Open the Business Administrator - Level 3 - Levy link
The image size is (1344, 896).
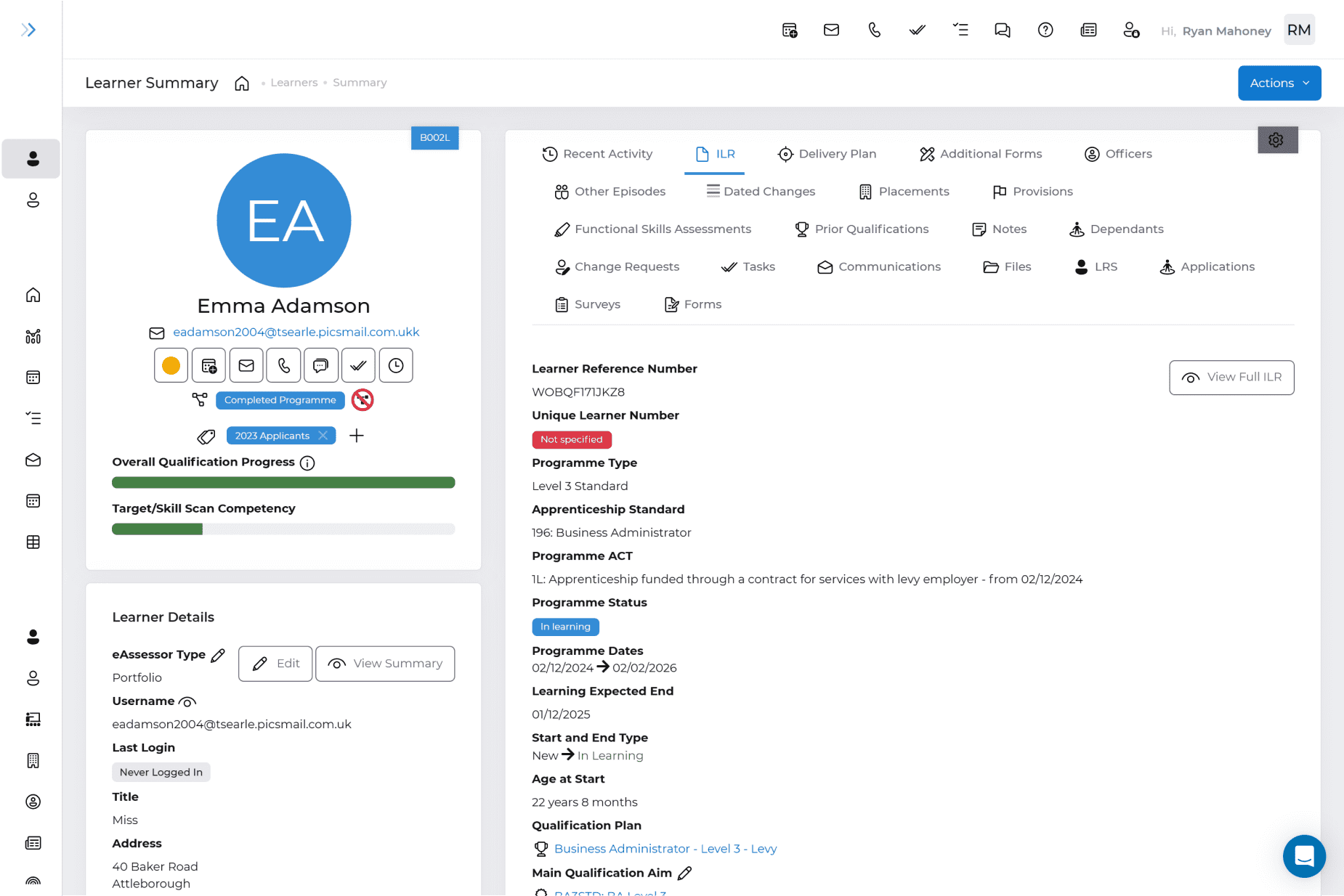coord(665,848)
